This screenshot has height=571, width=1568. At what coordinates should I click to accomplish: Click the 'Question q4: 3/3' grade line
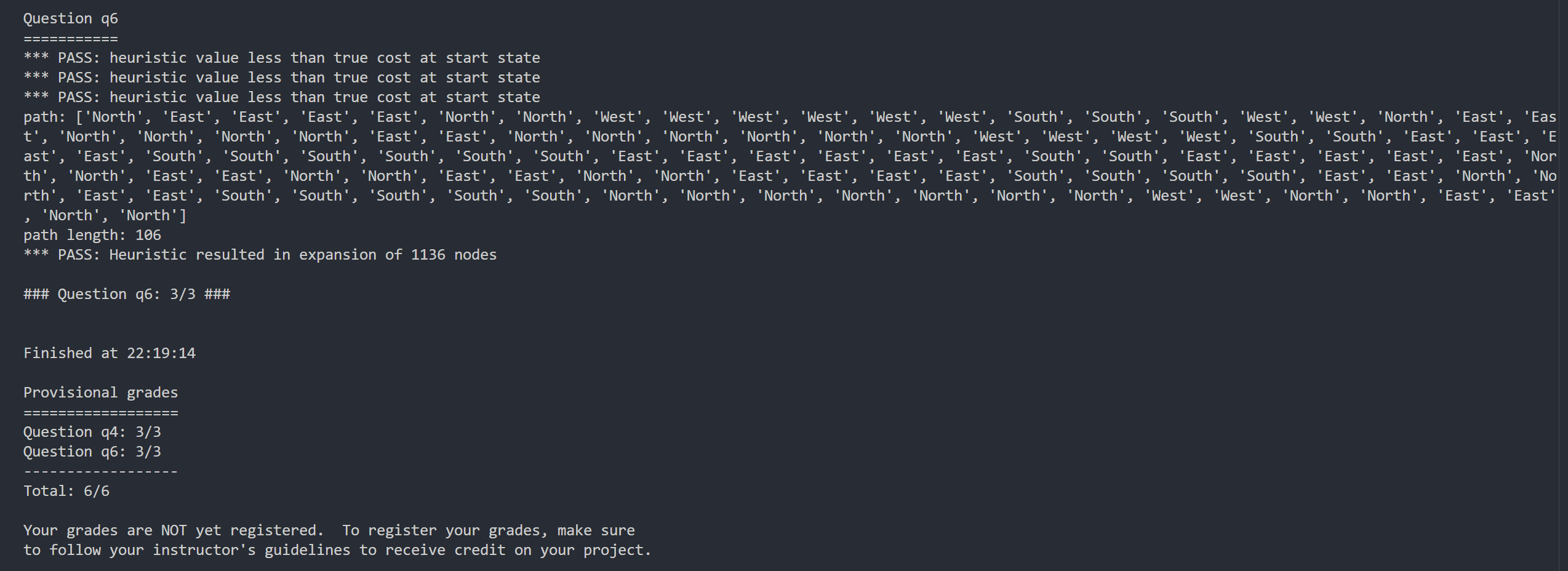(x=92, y=432)
